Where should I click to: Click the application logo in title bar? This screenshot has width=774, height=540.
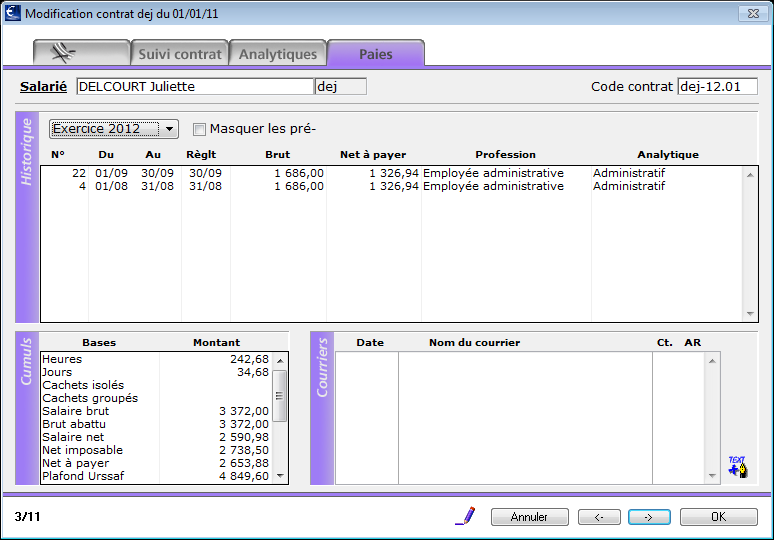pos(12,13)
